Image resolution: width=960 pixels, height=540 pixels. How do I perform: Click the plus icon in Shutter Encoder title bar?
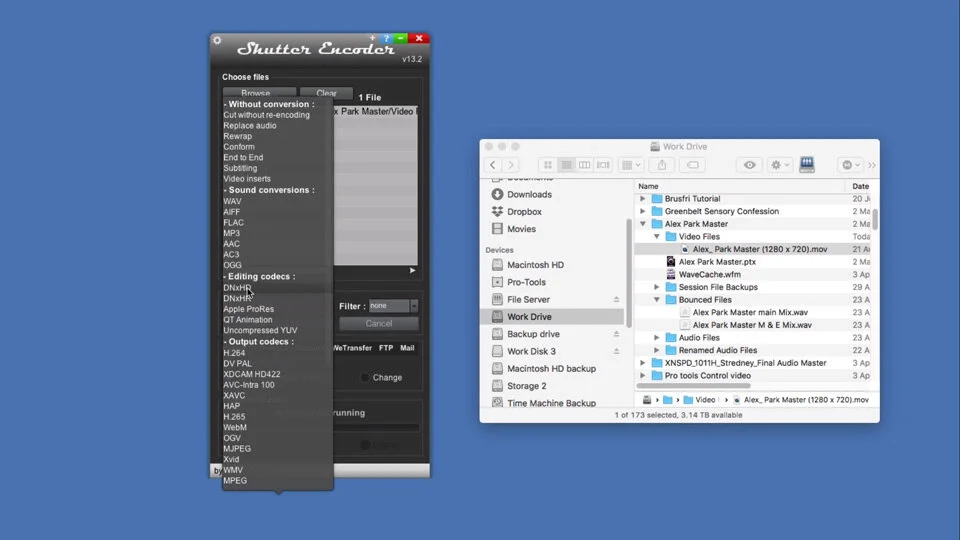(372, 38)
